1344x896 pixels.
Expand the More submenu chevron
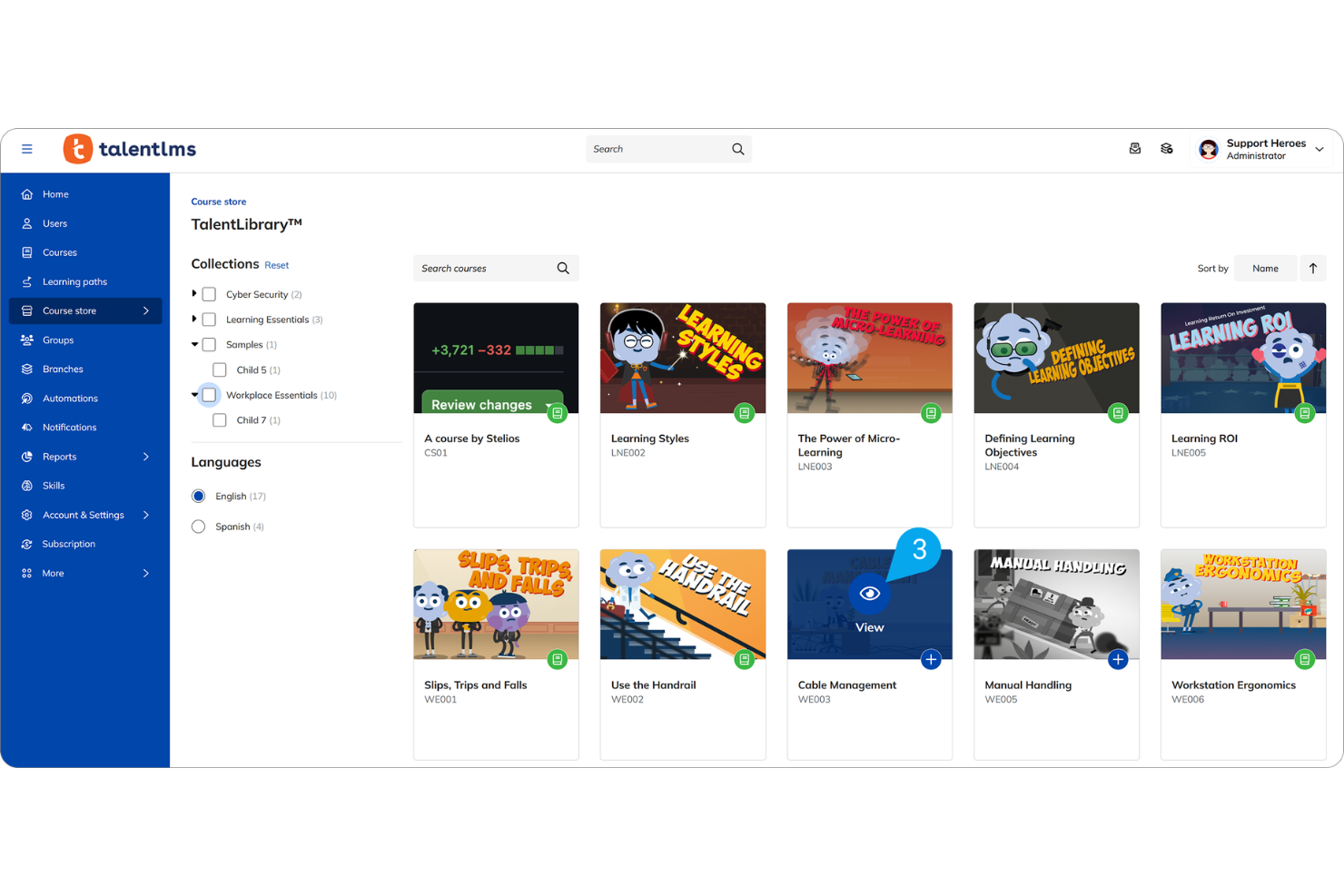[145, 574]
